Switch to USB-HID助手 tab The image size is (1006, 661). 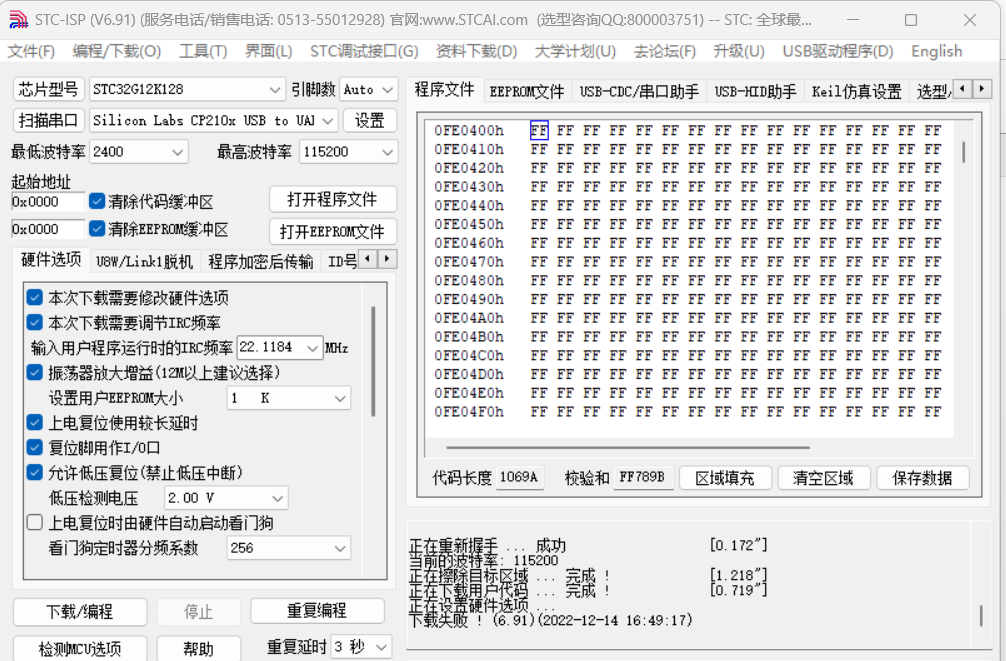[x=755, y=92]
